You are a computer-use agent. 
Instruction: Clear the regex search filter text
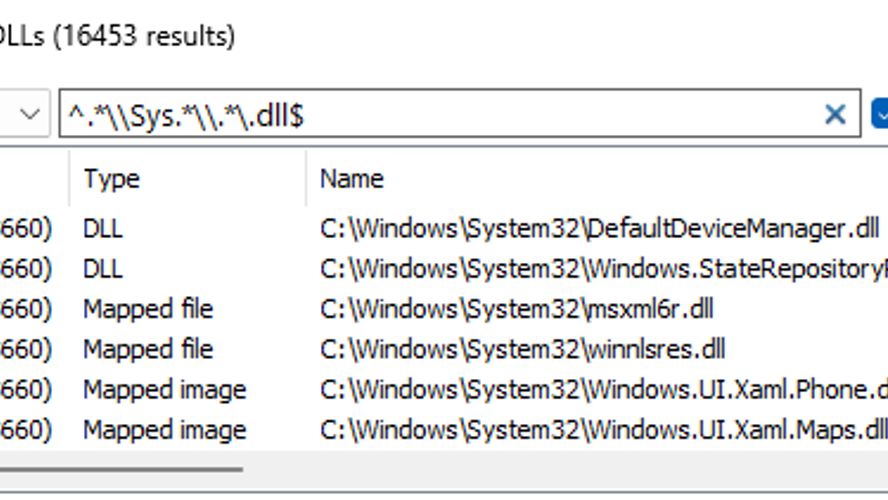click(835, 115)
